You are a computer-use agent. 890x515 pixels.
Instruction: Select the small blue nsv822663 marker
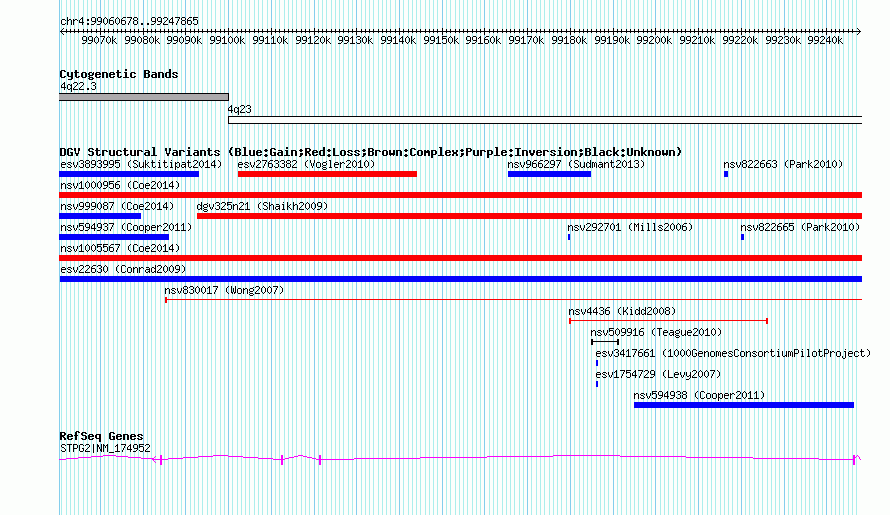coord(726,174)
